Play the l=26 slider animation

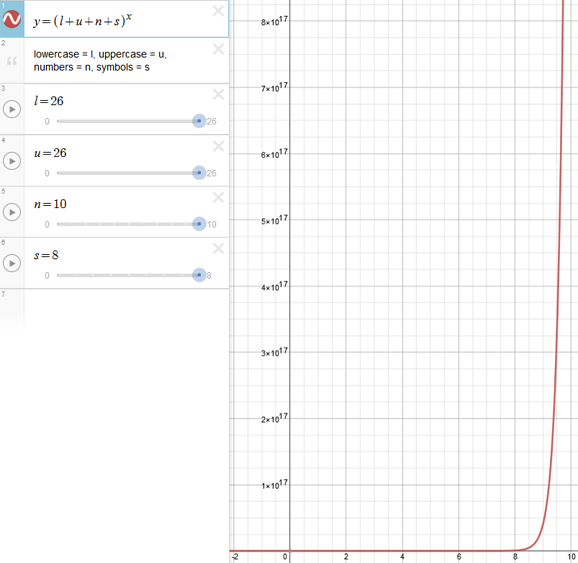coord(12,109)
